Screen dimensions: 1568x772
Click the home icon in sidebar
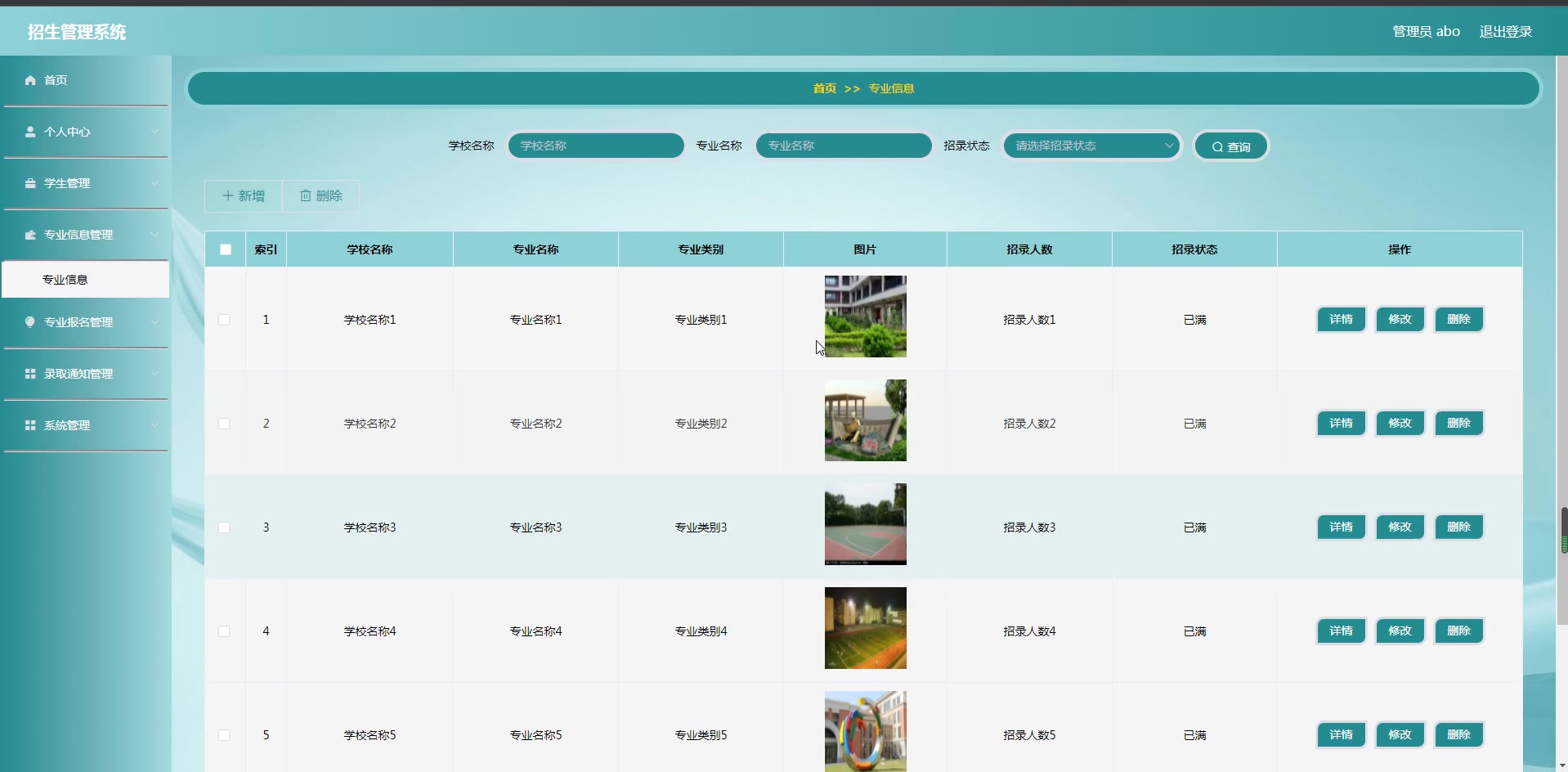[30, 80]
